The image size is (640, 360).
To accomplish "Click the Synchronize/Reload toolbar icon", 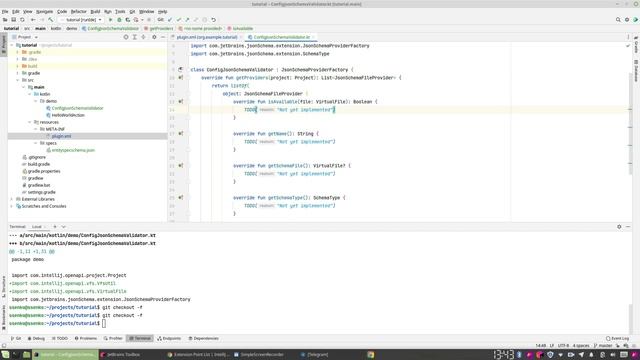I will point(22,20).
